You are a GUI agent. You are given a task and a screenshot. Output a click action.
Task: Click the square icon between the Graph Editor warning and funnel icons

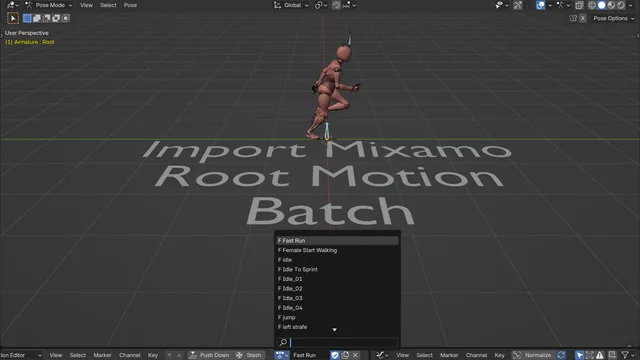click(x=612, y=355)
